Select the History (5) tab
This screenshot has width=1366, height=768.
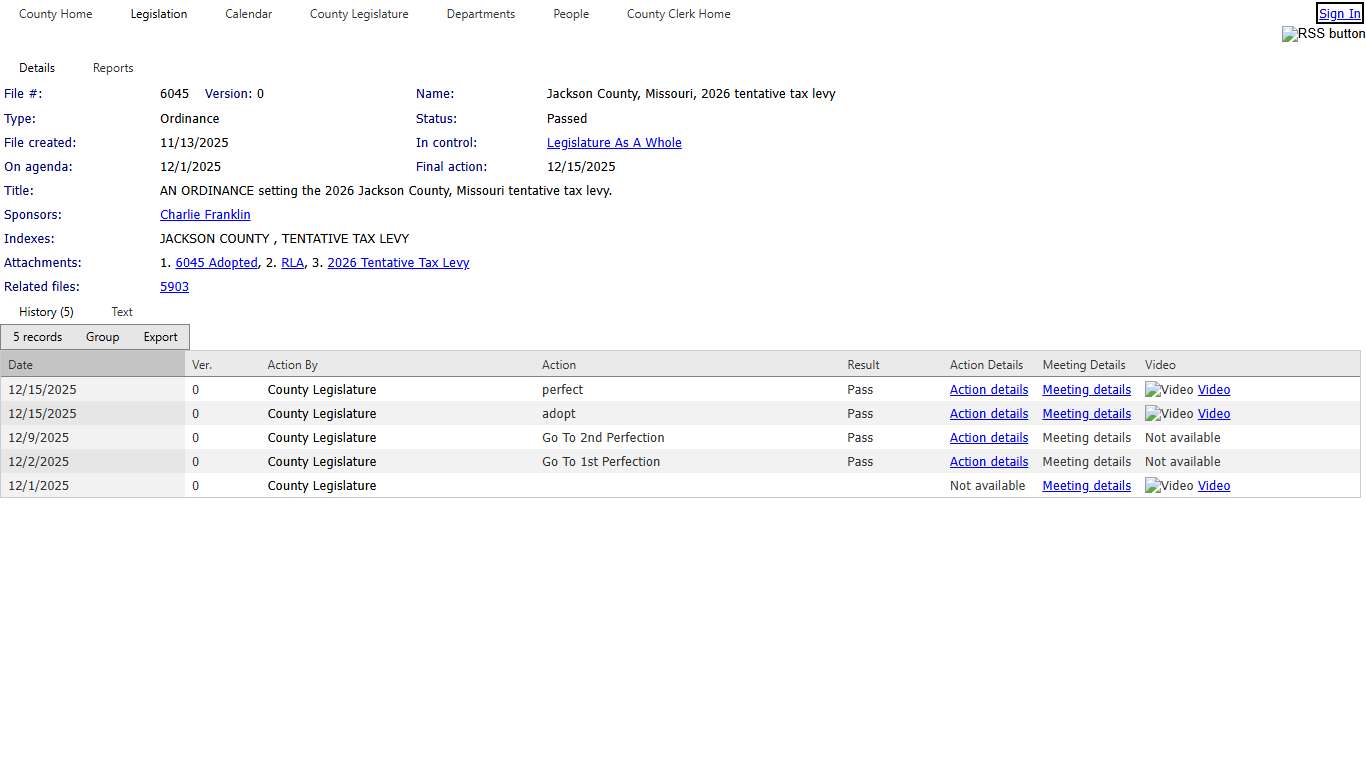46,312
